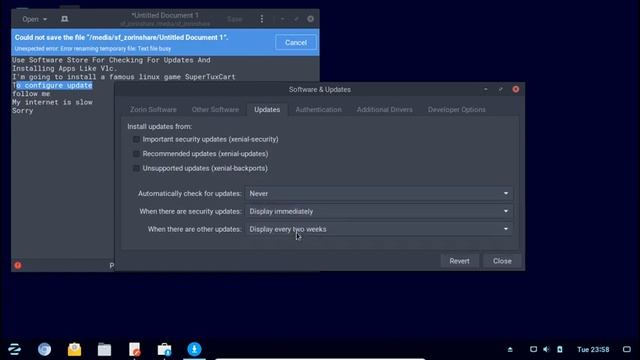Launch Chromium browser from taskbar
The width and height of the screenshot is (640, 360).
pyautogui.click(x=44, y=349)
